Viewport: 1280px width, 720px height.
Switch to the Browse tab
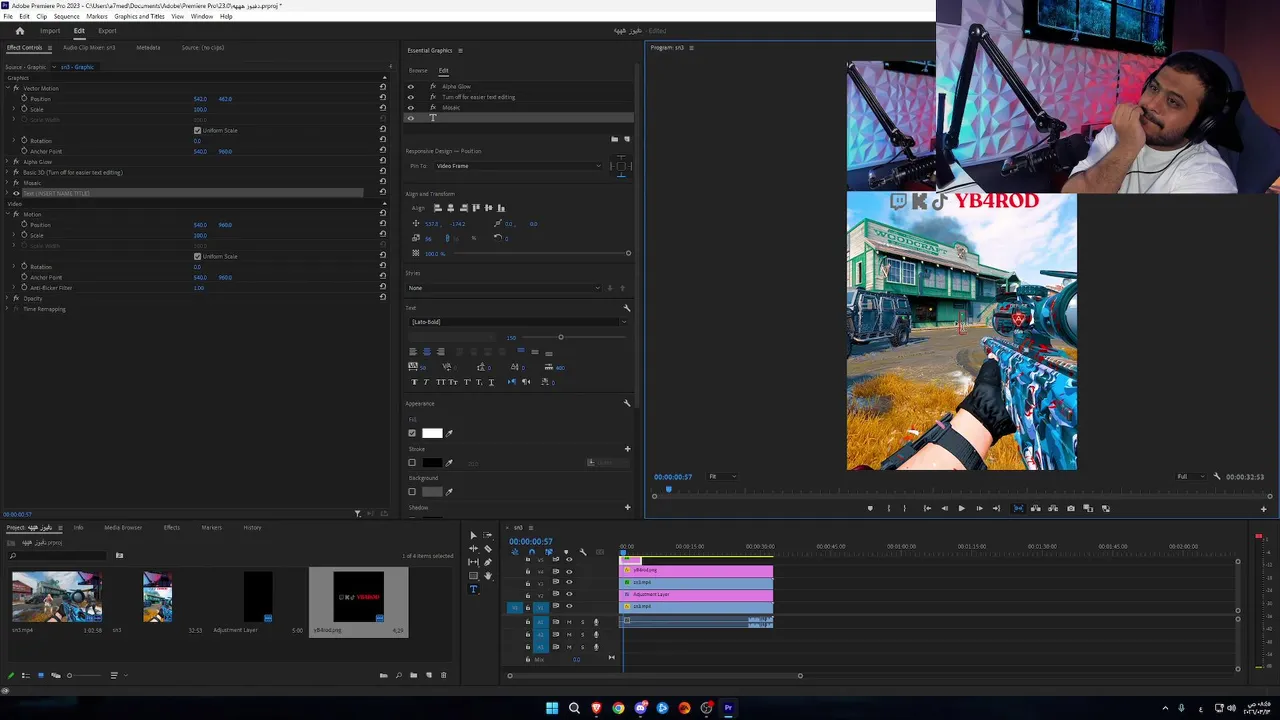(x=418, y=70)
